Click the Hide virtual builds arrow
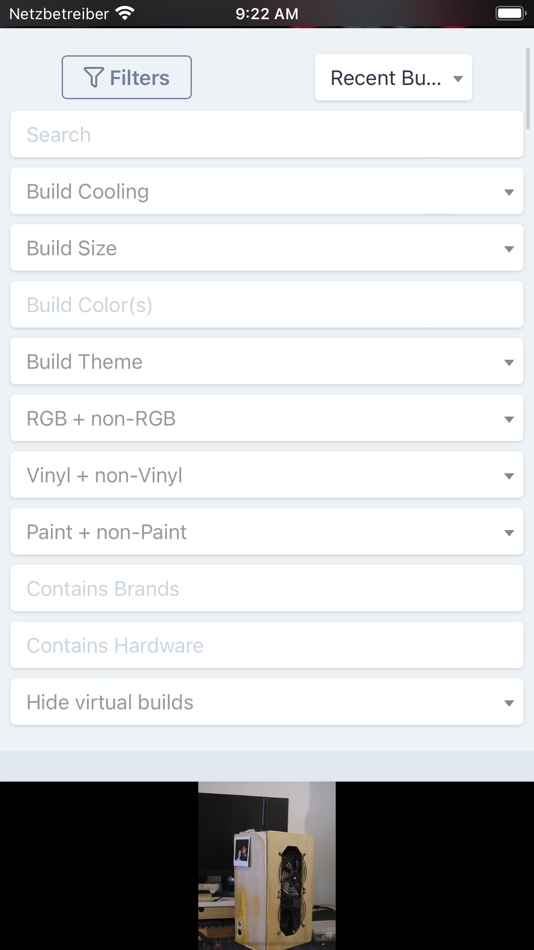 (x=509, y=703)
